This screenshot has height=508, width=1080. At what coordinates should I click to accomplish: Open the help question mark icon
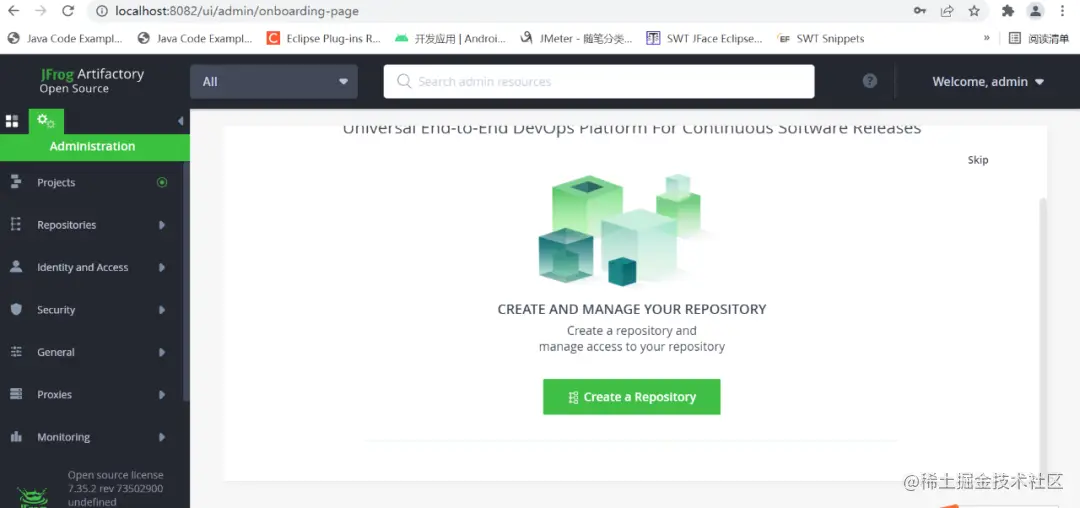pyautogui.click(x=870, y=81)
